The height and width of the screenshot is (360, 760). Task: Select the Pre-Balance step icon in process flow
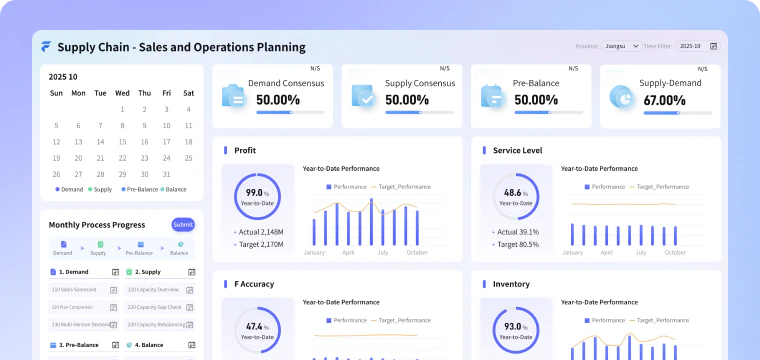pyautogui.click(x=141, y=244)
